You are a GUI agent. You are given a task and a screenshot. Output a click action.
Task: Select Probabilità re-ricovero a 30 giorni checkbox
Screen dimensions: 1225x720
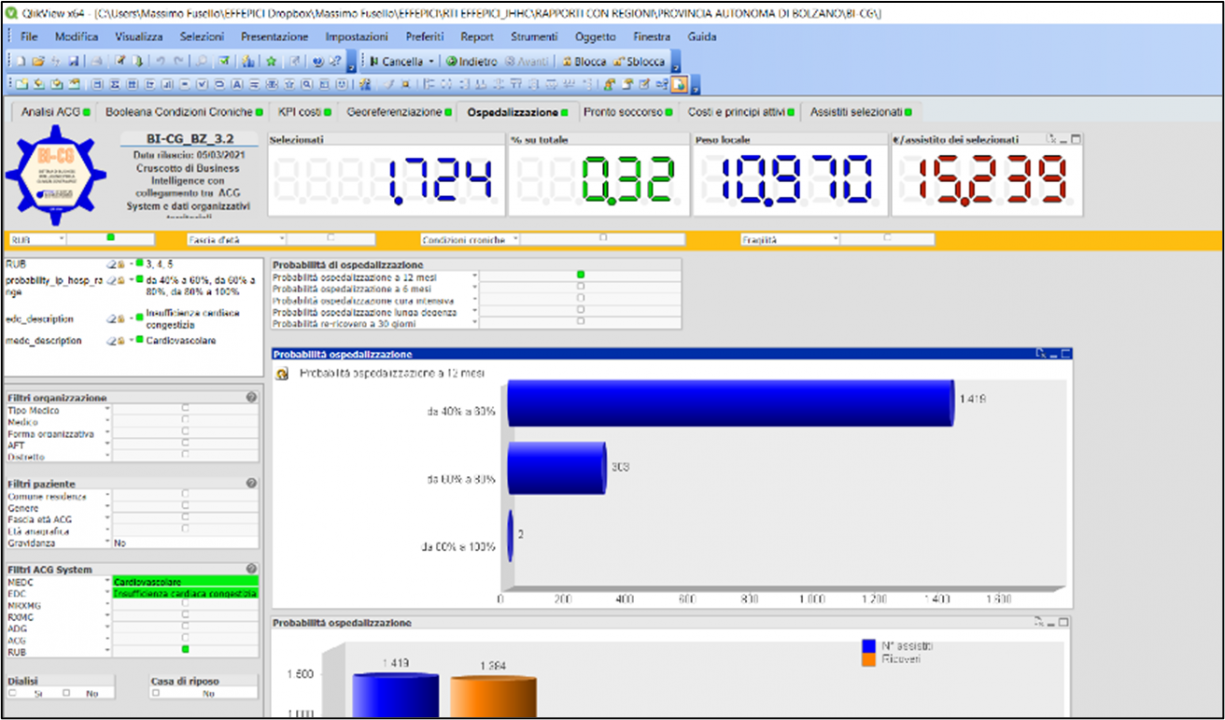[581, 322]
